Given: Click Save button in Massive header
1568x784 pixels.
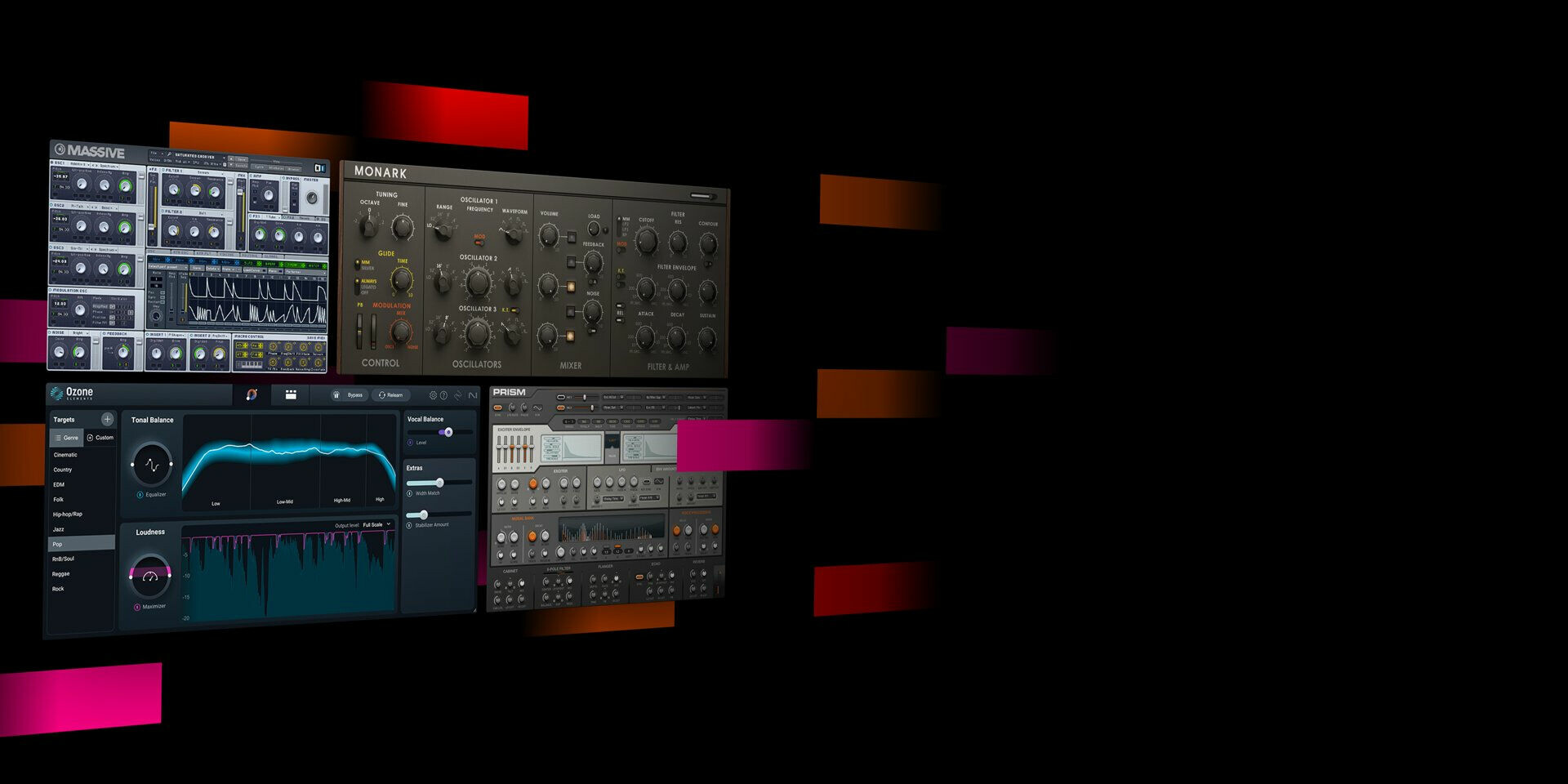Looking at the screenshot, I should click(x=242, y=158).
